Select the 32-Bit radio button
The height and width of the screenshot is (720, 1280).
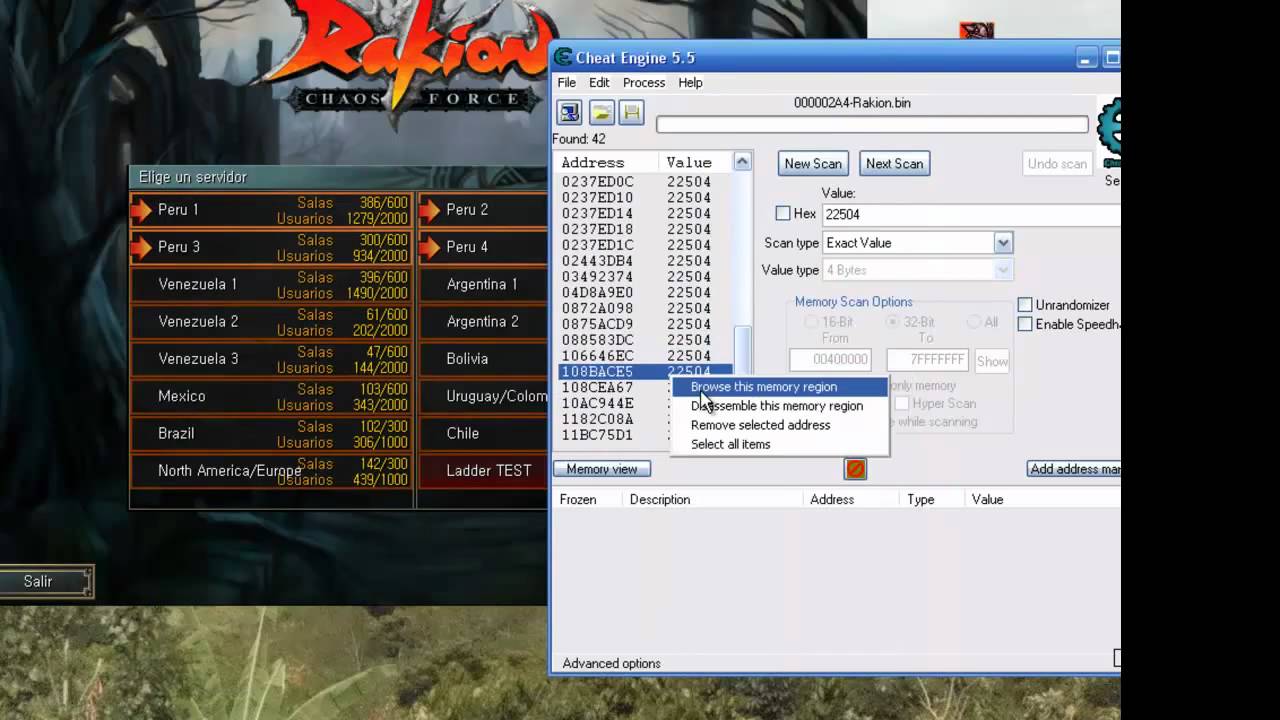click(893, 322)
